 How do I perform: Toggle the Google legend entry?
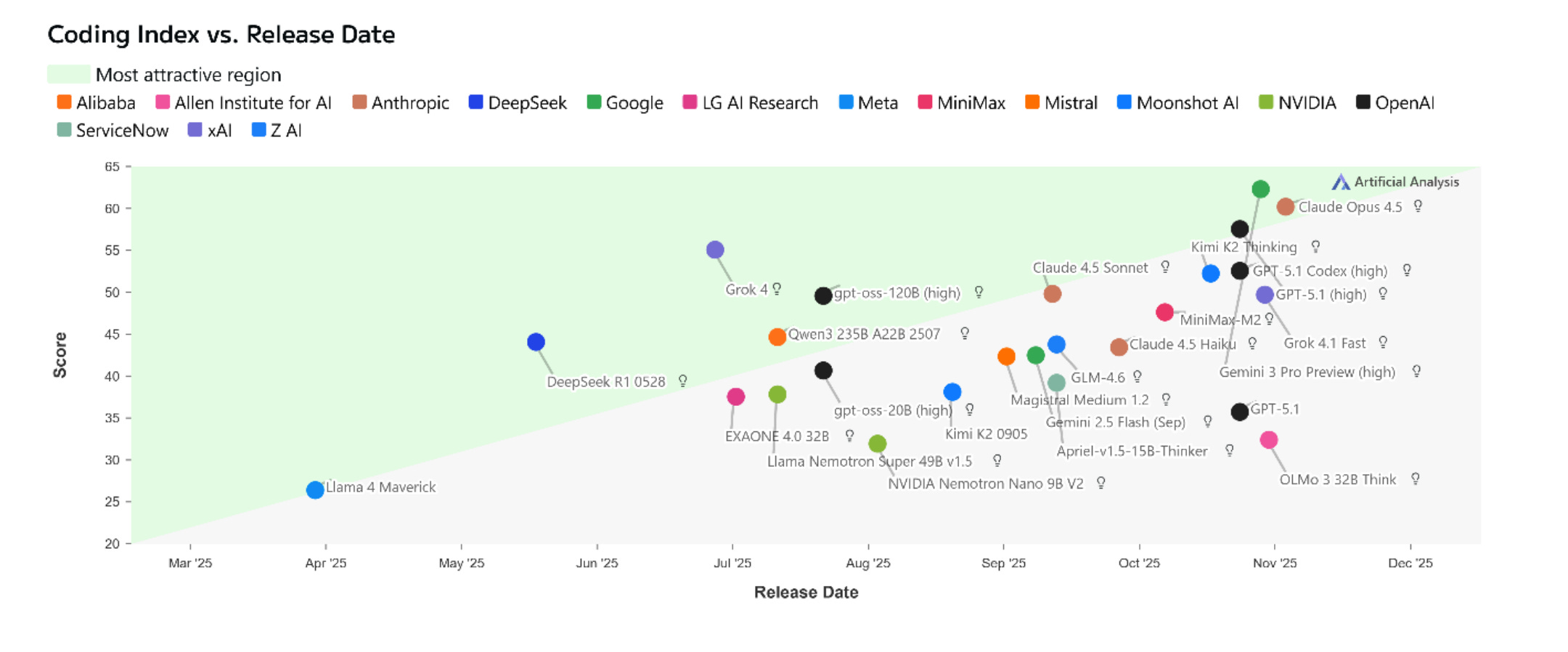click(625, 103)
